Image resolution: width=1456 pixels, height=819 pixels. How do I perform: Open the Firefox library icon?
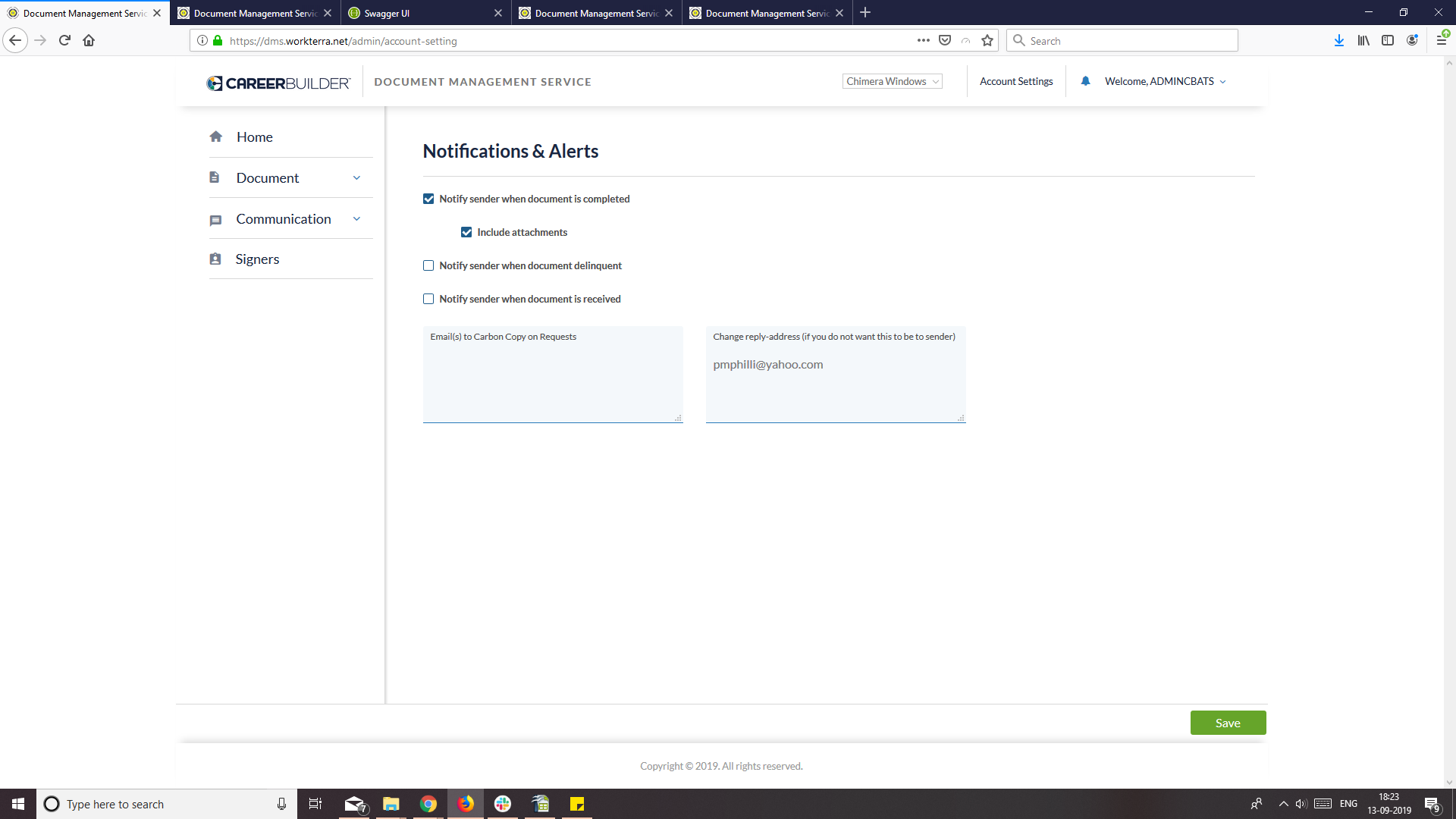tap(1363, 40)
